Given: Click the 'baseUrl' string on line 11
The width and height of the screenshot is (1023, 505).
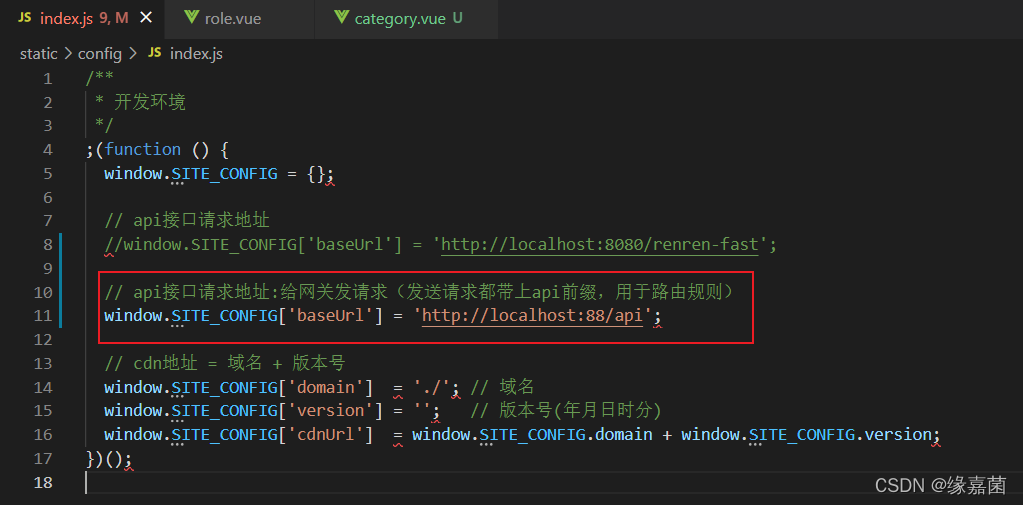Looking at the screenshot, I should 335,316.
